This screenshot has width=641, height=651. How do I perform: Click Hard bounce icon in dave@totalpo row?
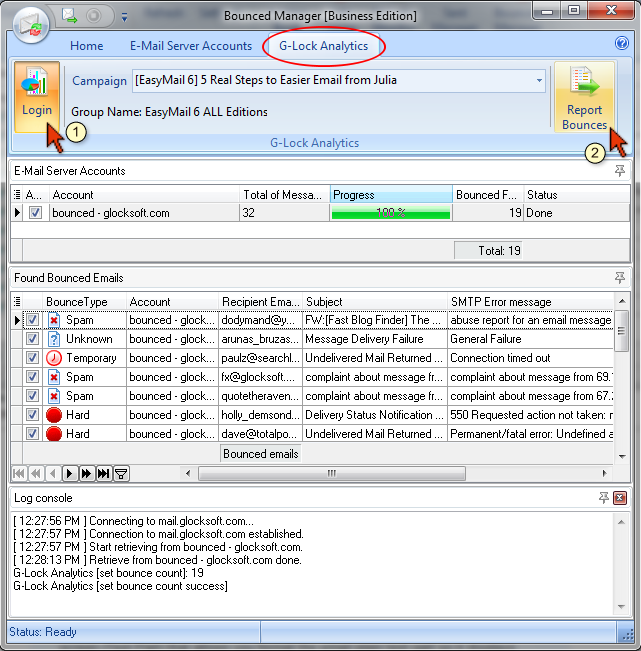tap(54, 434)
